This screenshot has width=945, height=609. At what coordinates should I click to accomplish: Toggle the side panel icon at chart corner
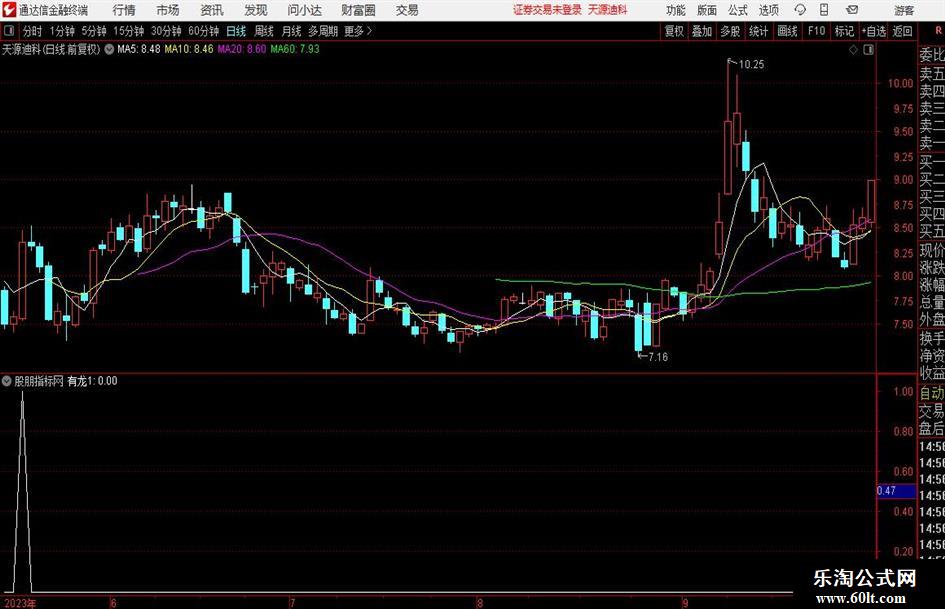coord(868,50)
